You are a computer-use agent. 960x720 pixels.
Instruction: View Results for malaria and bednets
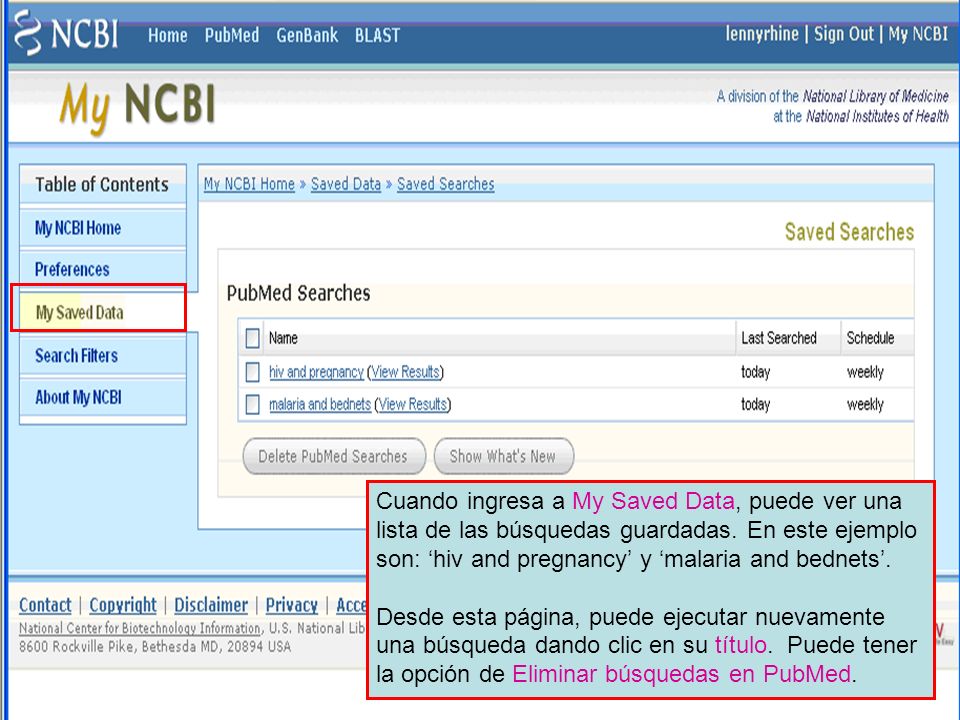tap(413, 405)
